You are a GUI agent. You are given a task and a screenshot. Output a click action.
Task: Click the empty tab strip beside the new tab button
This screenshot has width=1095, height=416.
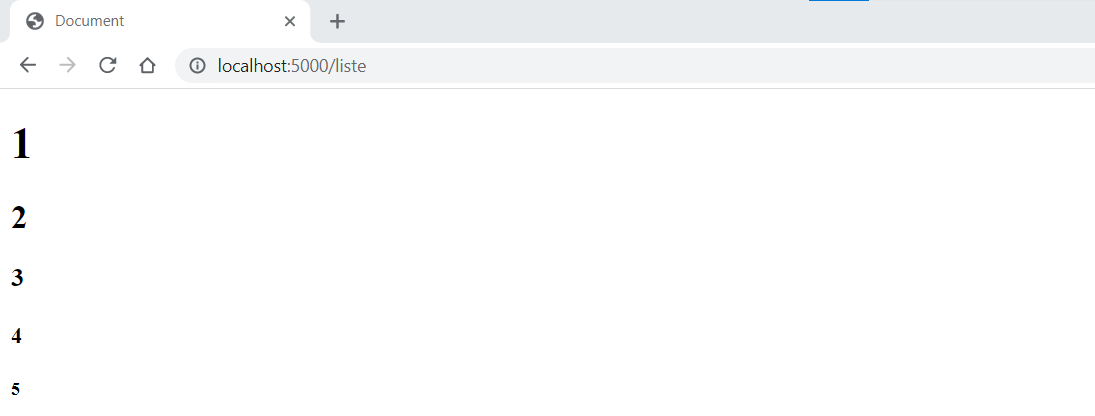tap(600, 21)
